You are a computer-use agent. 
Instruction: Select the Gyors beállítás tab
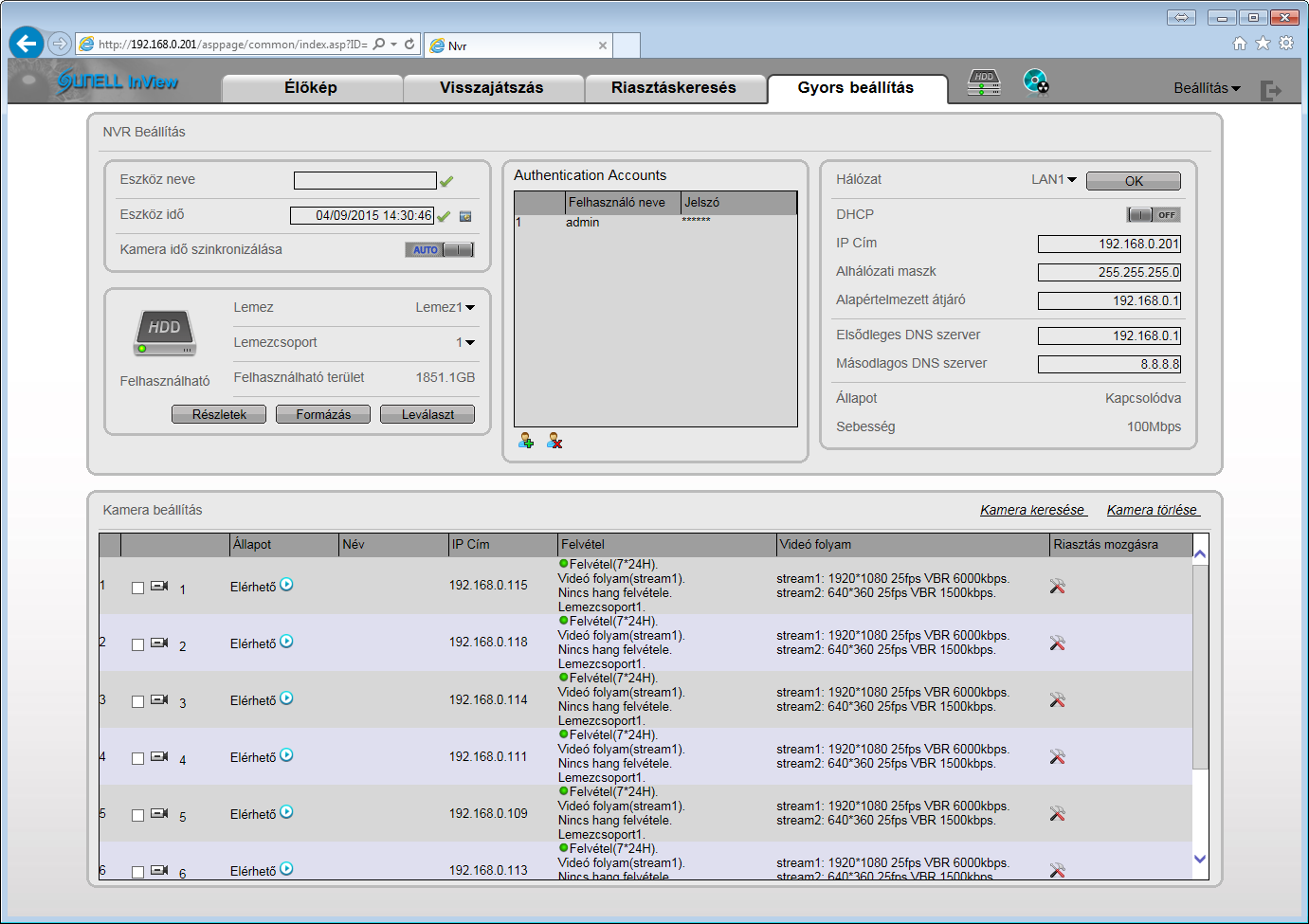click(x=857, y=88)
